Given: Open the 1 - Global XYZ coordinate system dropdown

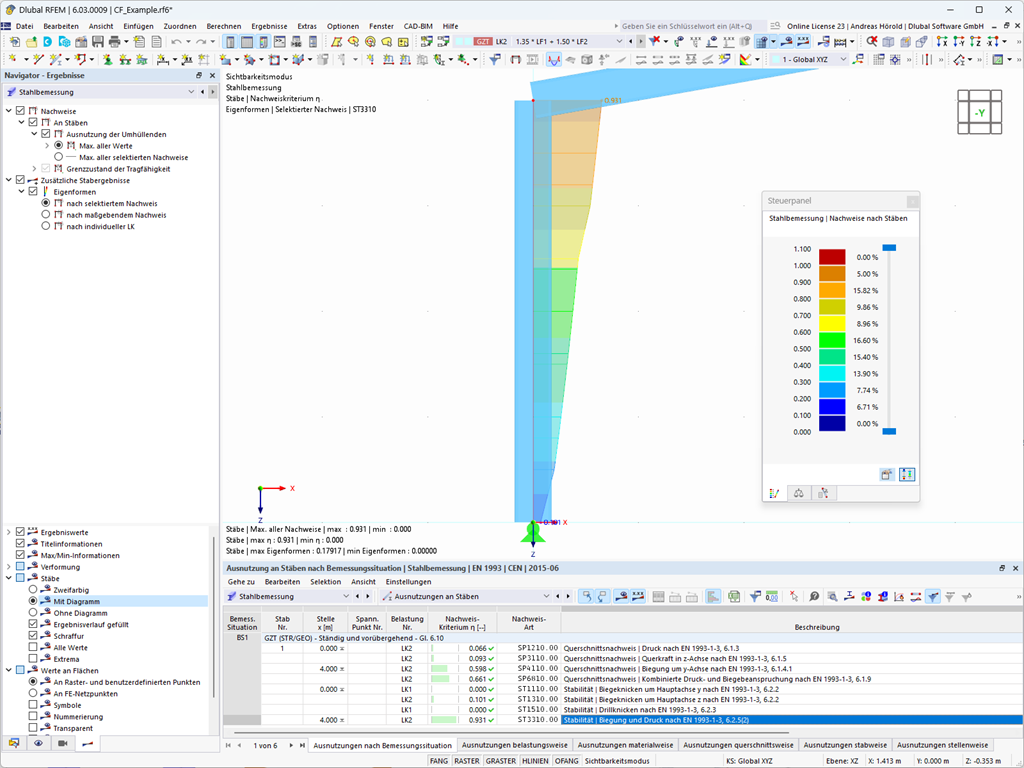Looking at the screenshot, I should 842,59.
